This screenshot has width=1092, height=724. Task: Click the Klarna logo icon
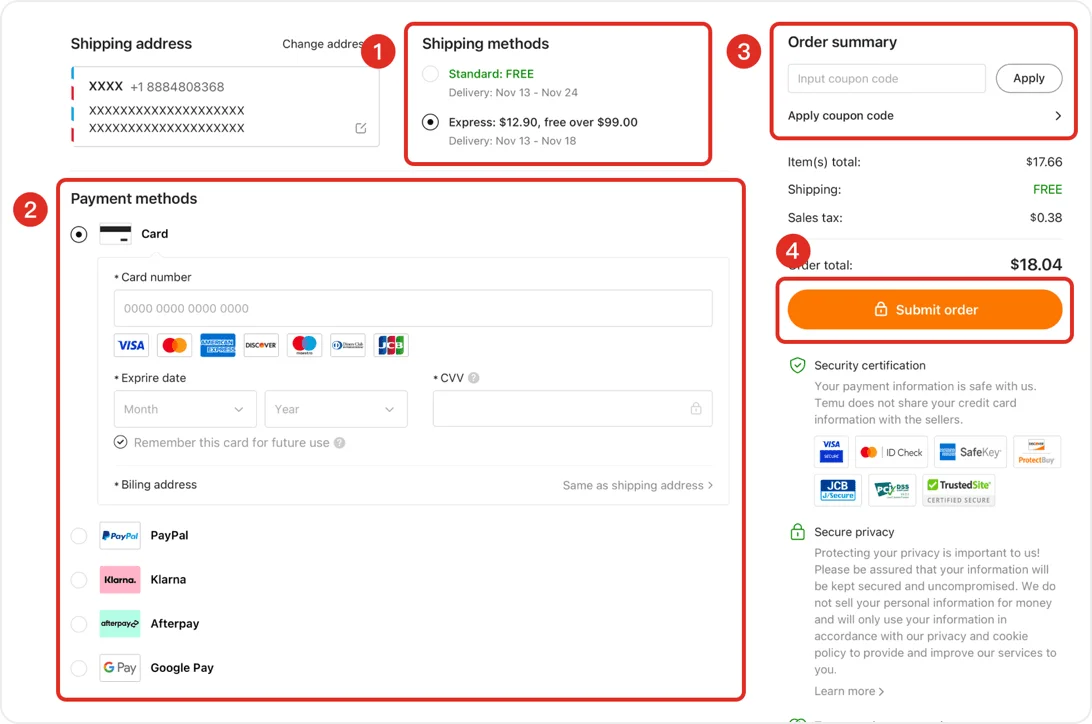119,579
